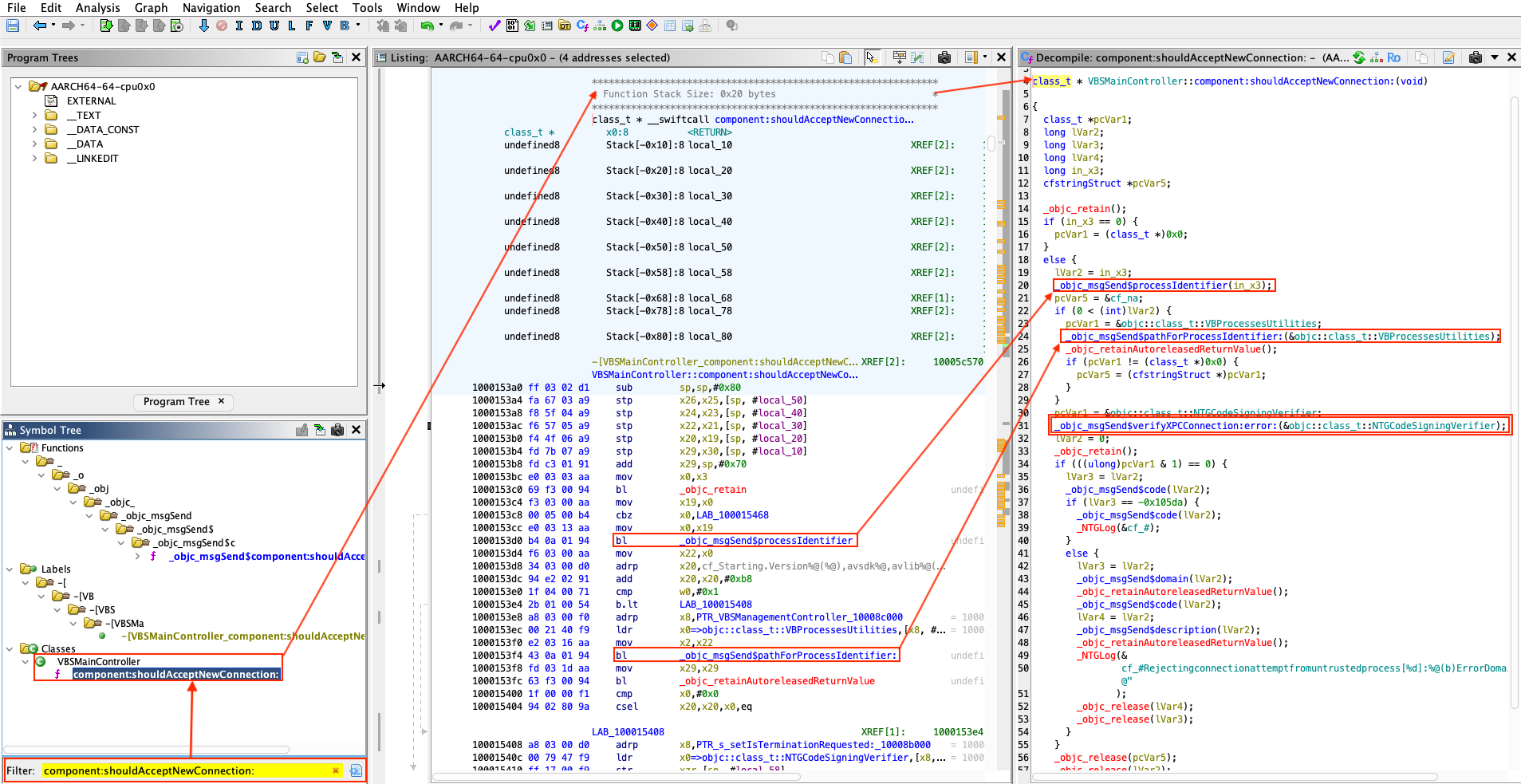Image resolution: width=1521 pixels, height=784 pixels.
Task: Expand the __TEXT folder in Program Trees
Action: 34,116
